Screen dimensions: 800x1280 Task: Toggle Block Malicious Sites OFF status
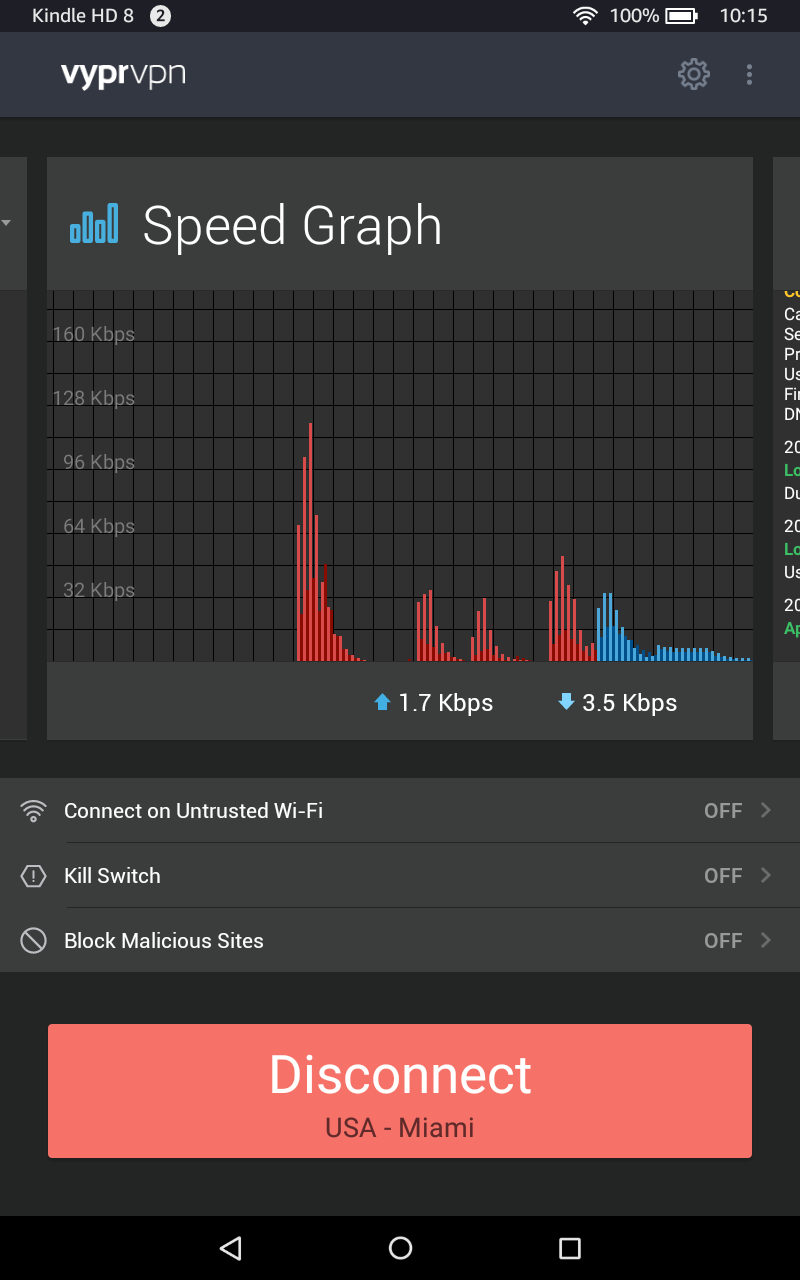[723, 941]
